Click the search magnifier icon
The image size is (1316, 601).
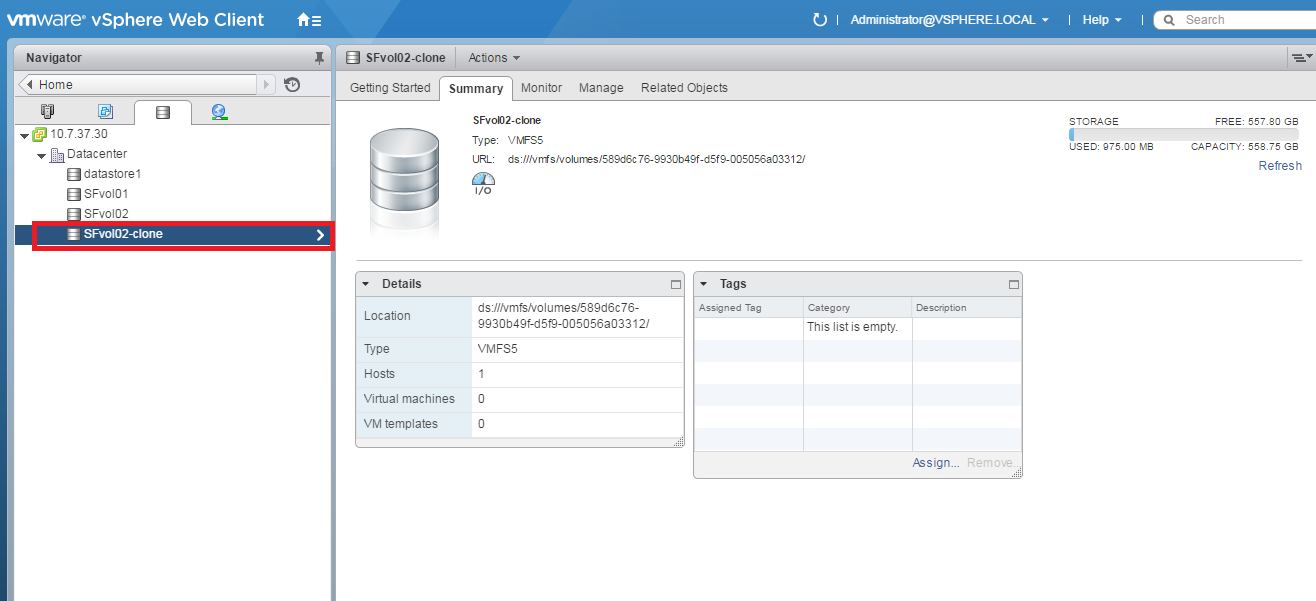(x=1169, y=20)
